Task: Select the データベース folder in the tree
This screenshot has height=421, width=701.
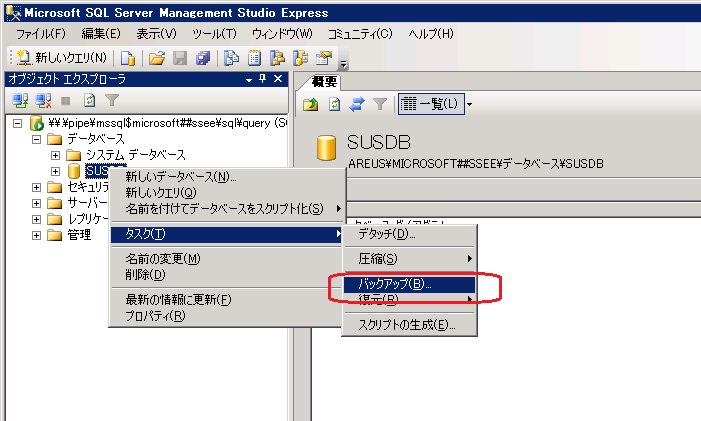Action: point(95,139)
